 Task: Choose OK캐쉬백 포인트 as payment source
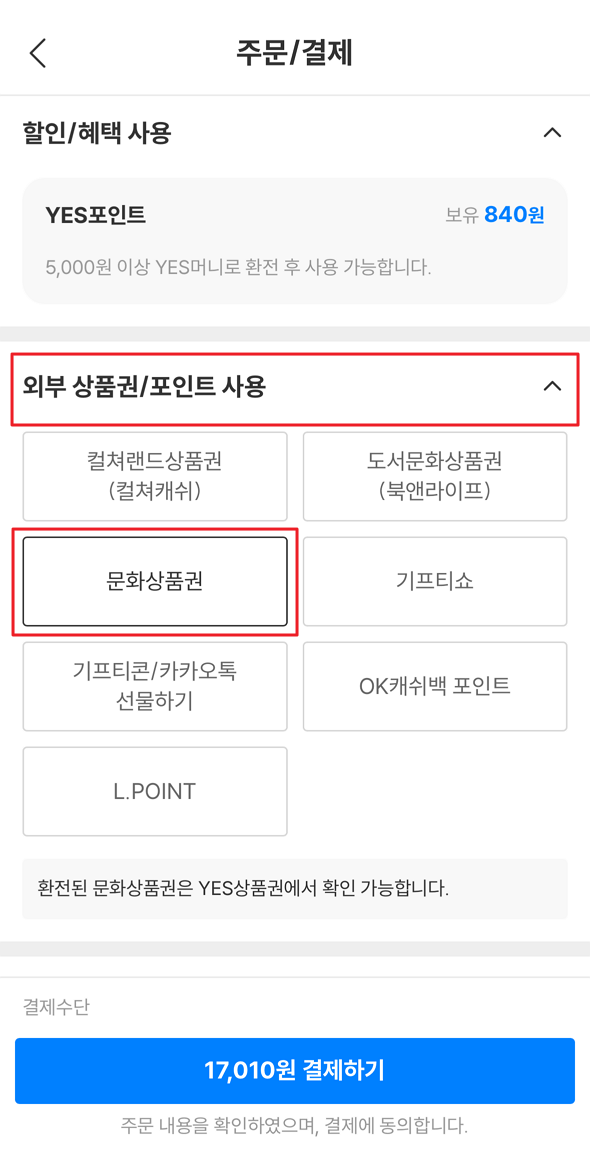[x=435, y=686]
